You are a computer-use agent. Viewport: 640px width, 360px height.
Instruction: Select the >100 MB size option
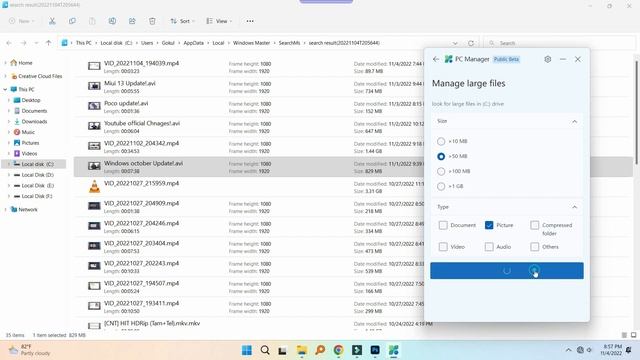(441, 171)
